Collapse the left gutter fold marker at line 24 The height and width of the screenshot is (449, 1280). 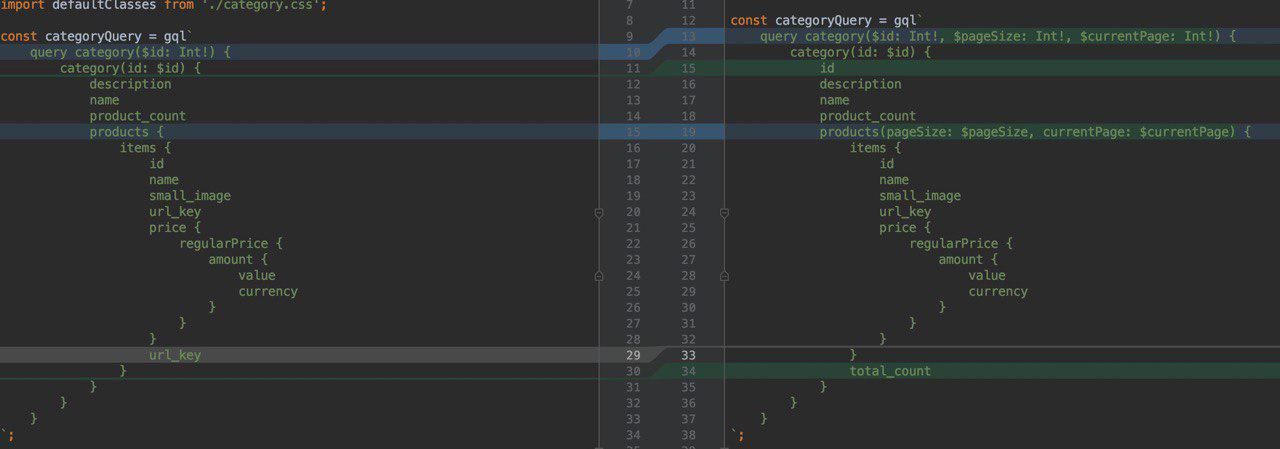[x=598, y=276]
